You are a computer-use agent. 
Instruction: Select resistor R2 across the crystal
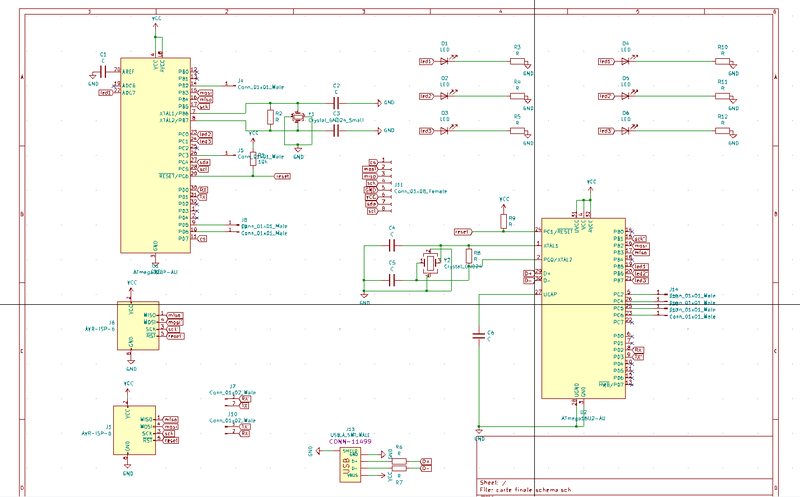[270, 117]
